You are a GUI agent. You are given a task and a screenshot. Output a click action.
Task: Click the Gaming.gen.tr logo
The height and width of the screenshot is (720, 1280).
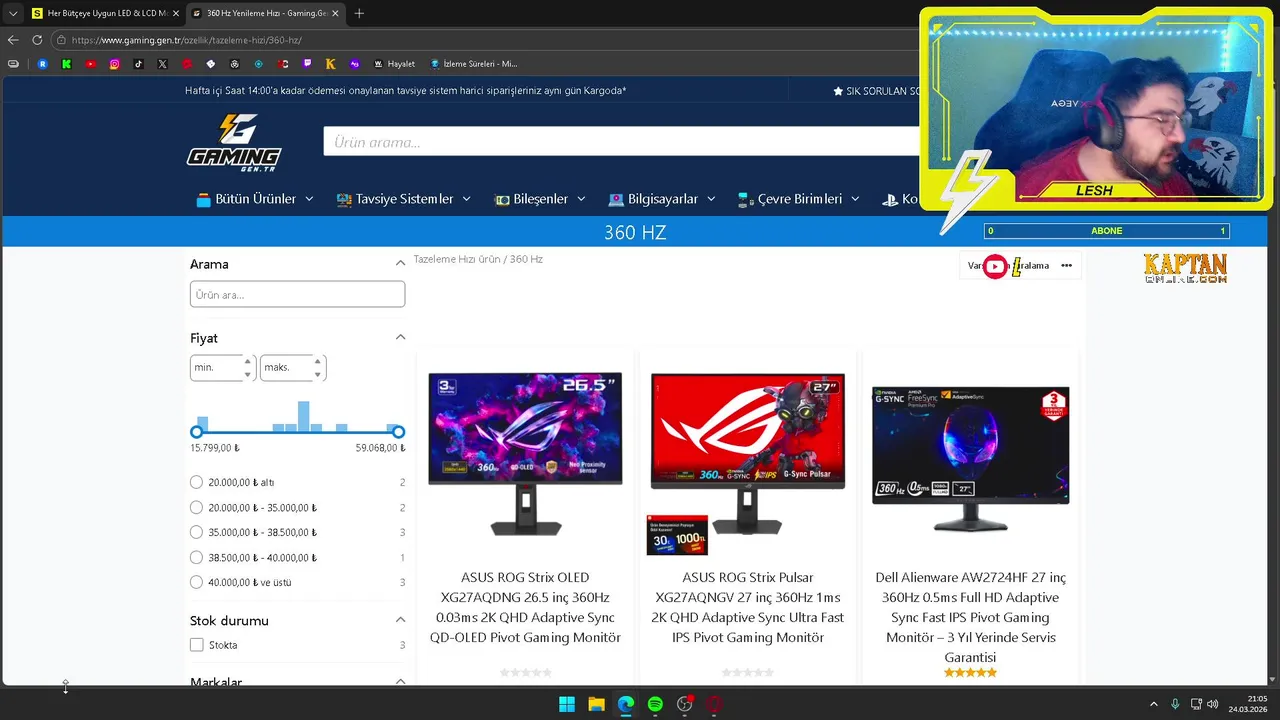pos(234,142)
